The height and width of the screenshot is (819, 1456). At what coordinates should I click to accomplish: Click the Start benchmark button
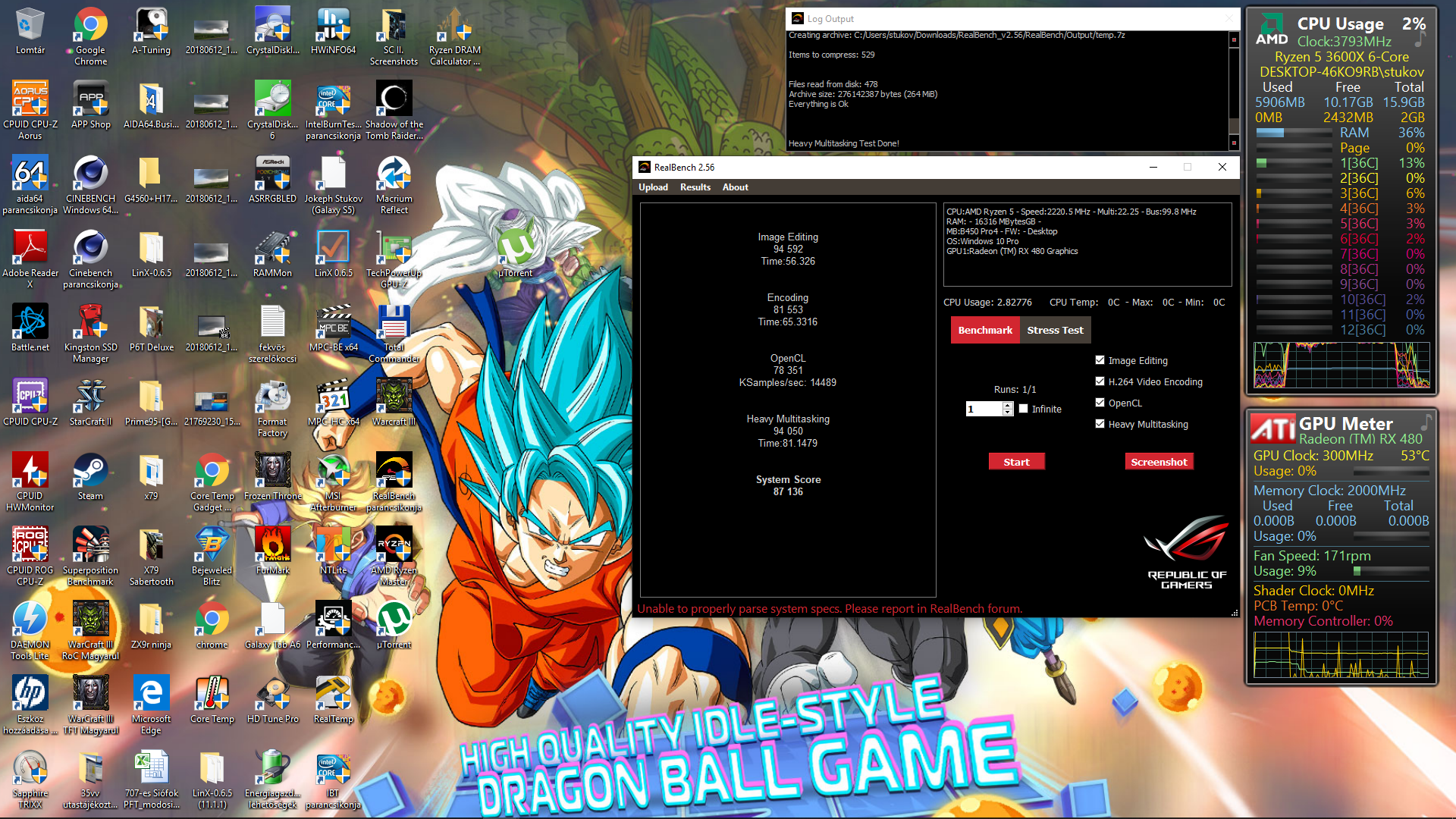pos(1016,462)
